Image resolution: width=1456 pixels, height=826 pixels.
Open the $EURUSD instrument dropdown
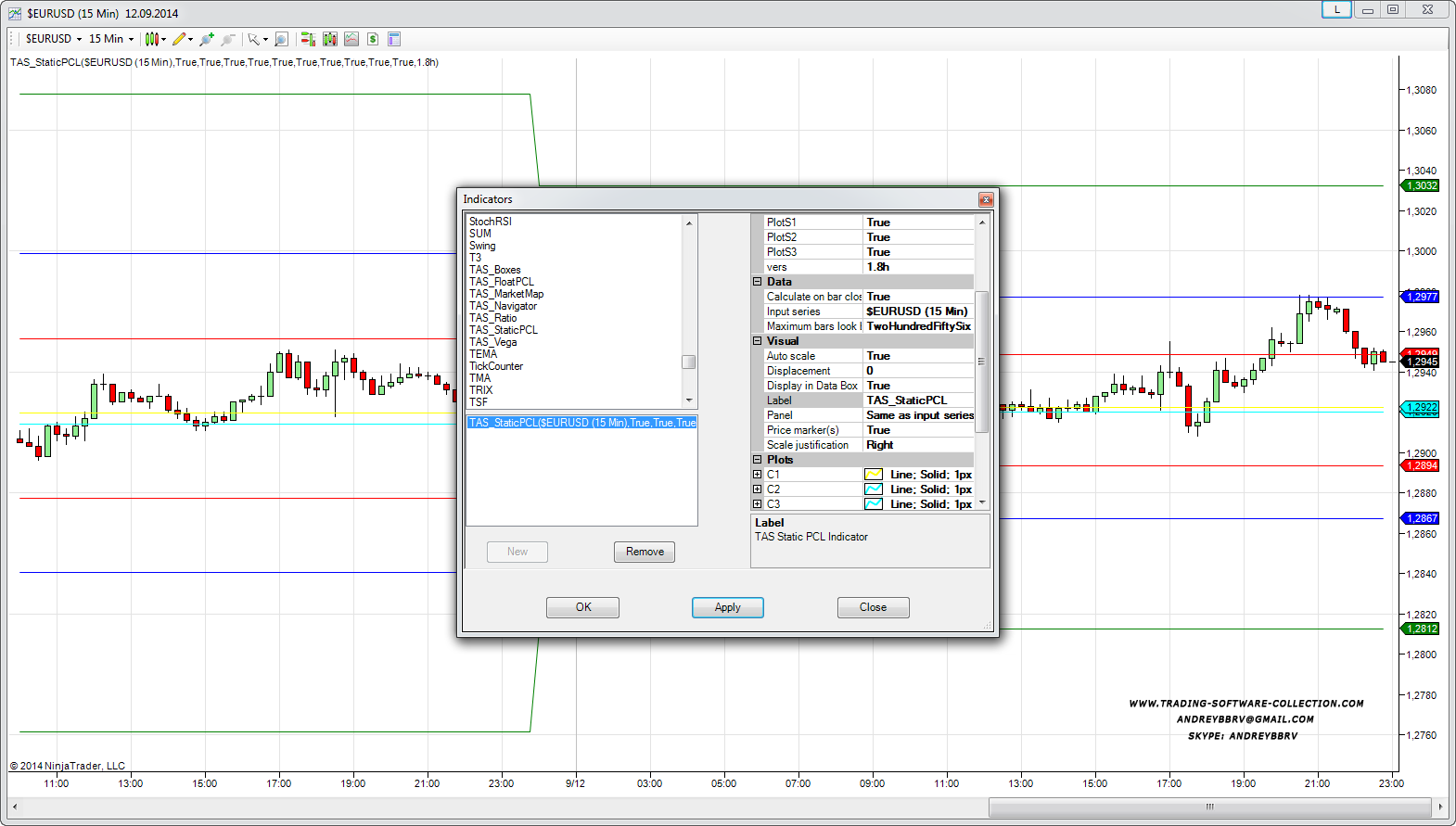coord(53,39)
